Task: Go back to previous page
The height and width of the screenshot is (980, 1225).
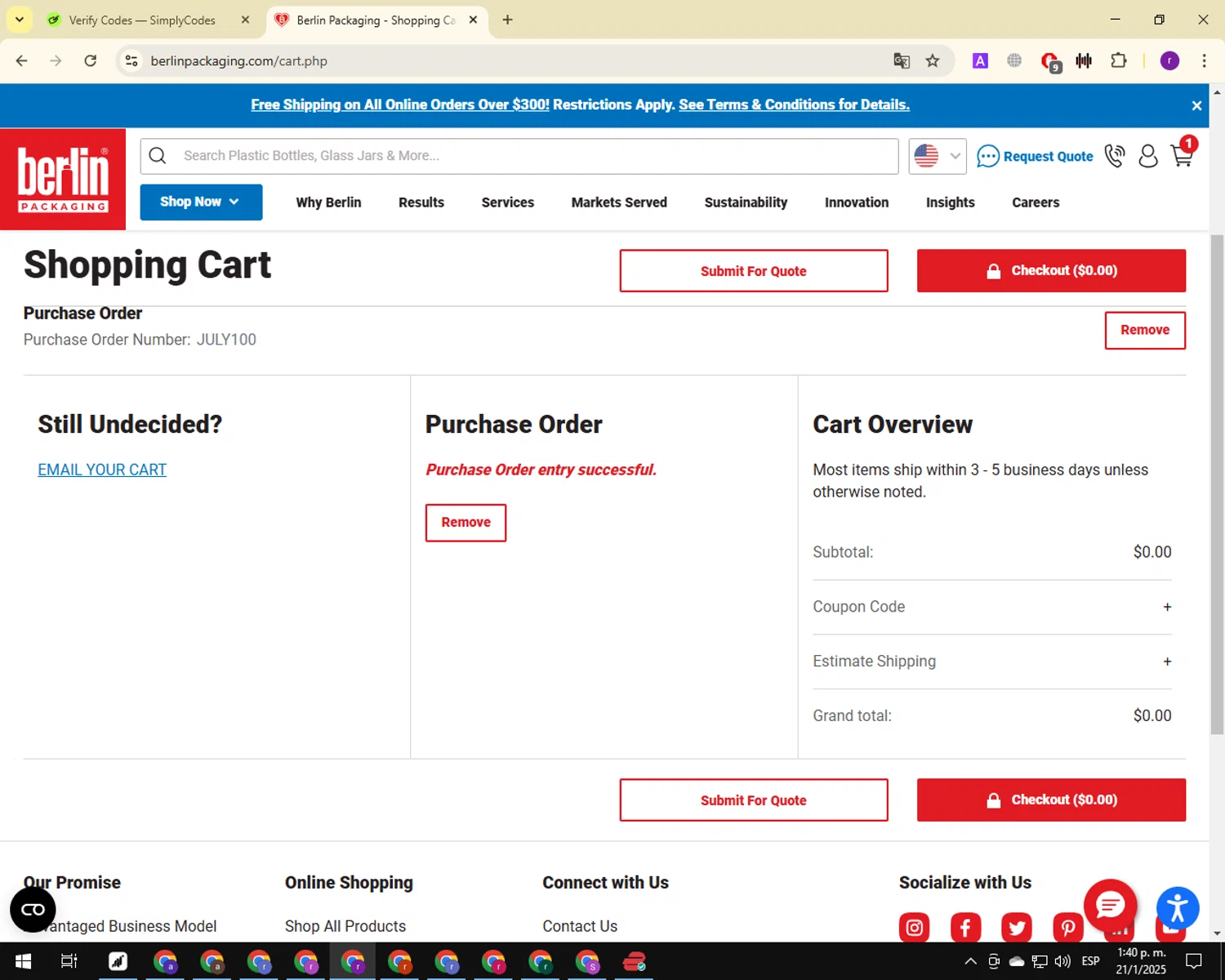Action: (x=22, y=60)
